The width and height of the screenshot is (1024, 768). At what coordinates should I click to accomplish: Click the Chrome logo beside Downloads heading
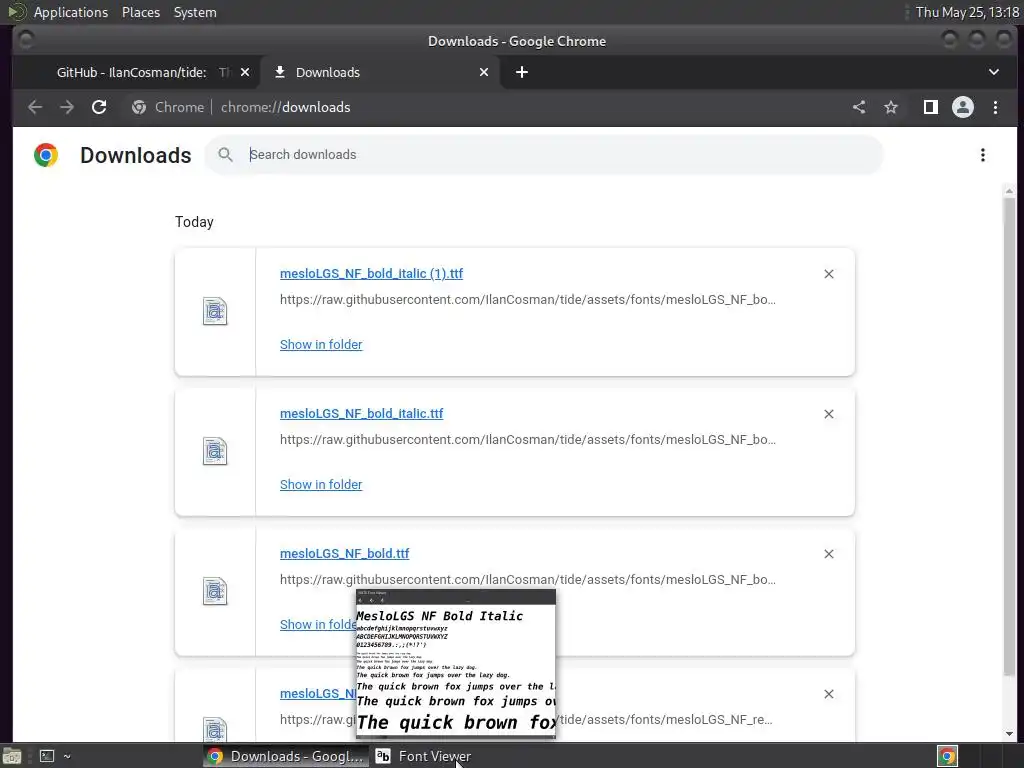46,155
